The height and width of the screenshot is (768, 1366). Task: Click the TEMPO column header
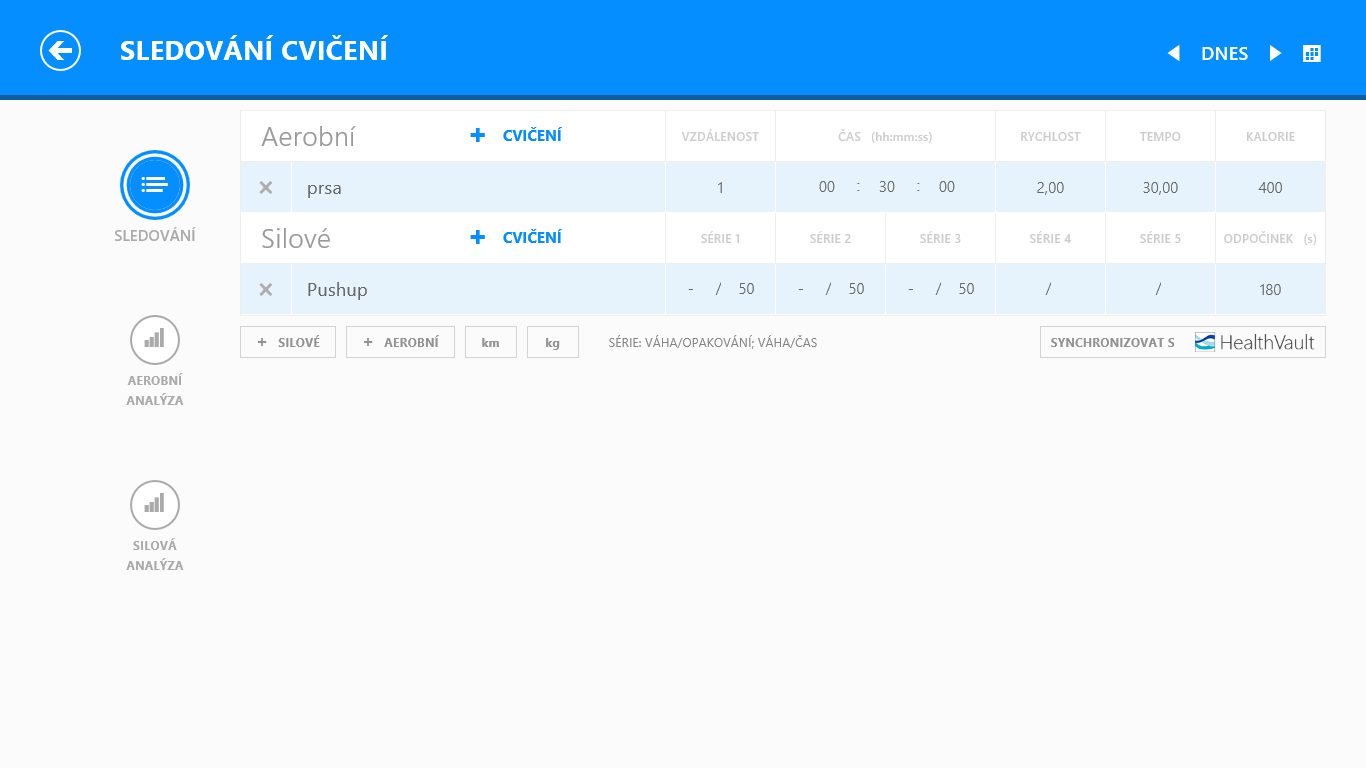point(1160,136)
